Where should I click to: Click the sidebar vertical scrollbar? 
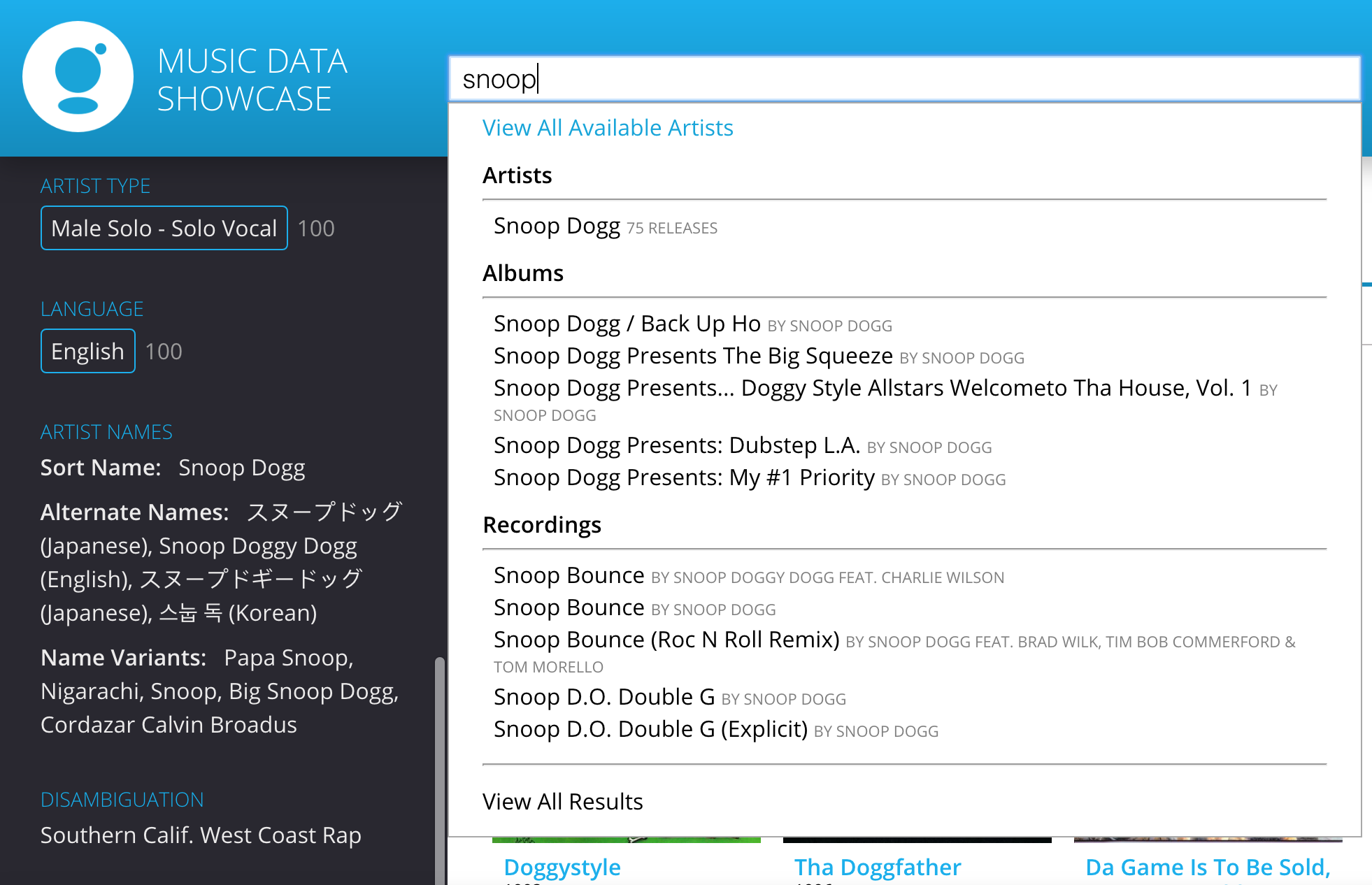tap(439, 769)
